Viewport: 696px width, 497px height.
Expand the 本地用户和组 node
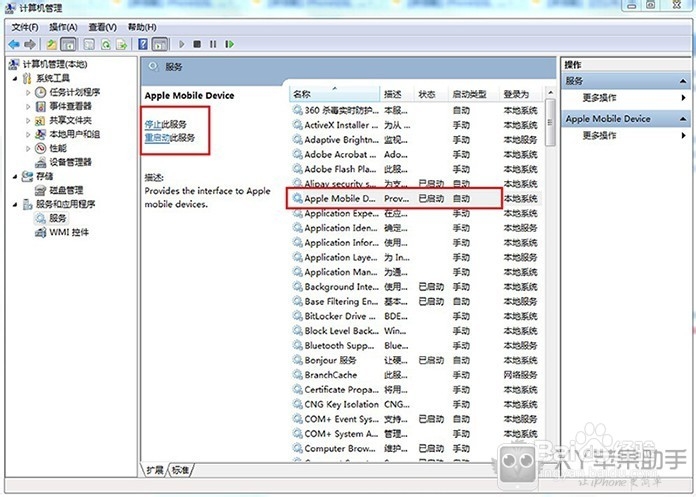point(28,134)
